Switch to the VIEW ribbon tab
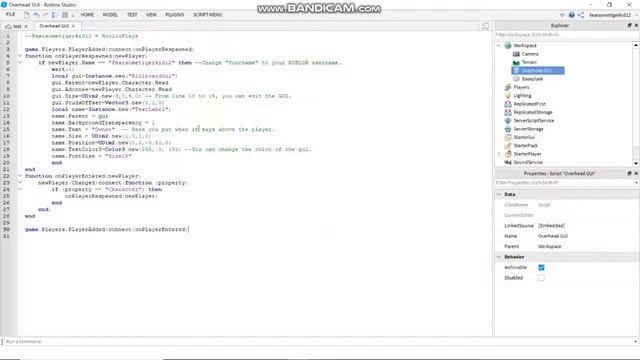This screenshot has width=640, height=360. pyautogui.click(x=151, y=15)
